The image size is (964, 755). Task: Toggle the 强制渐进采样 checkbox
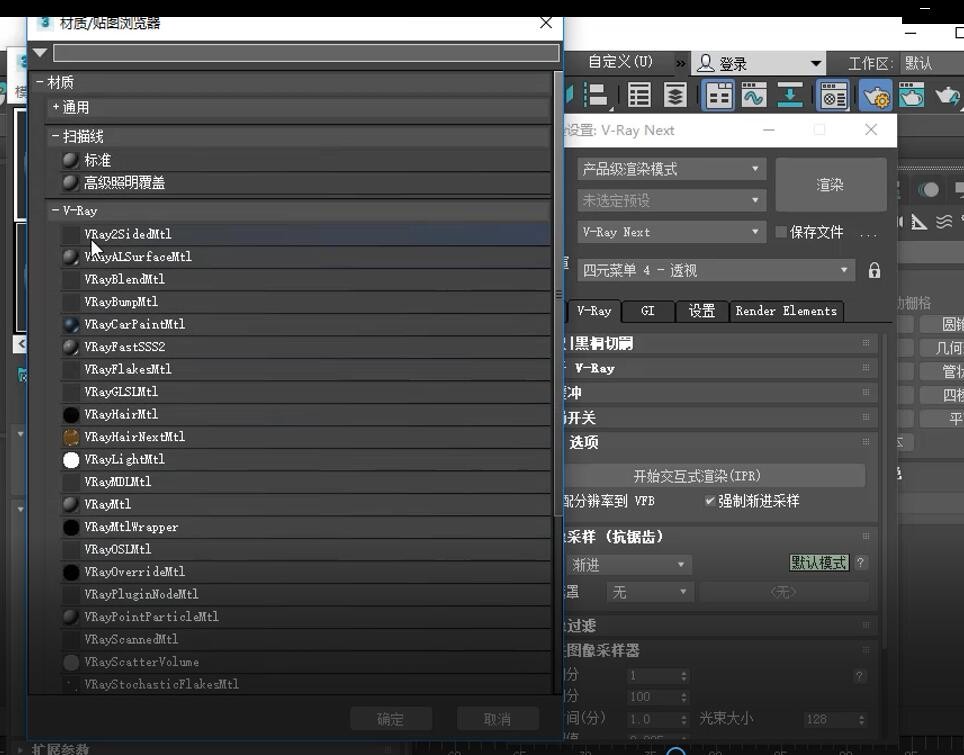[x=709, y=501]
